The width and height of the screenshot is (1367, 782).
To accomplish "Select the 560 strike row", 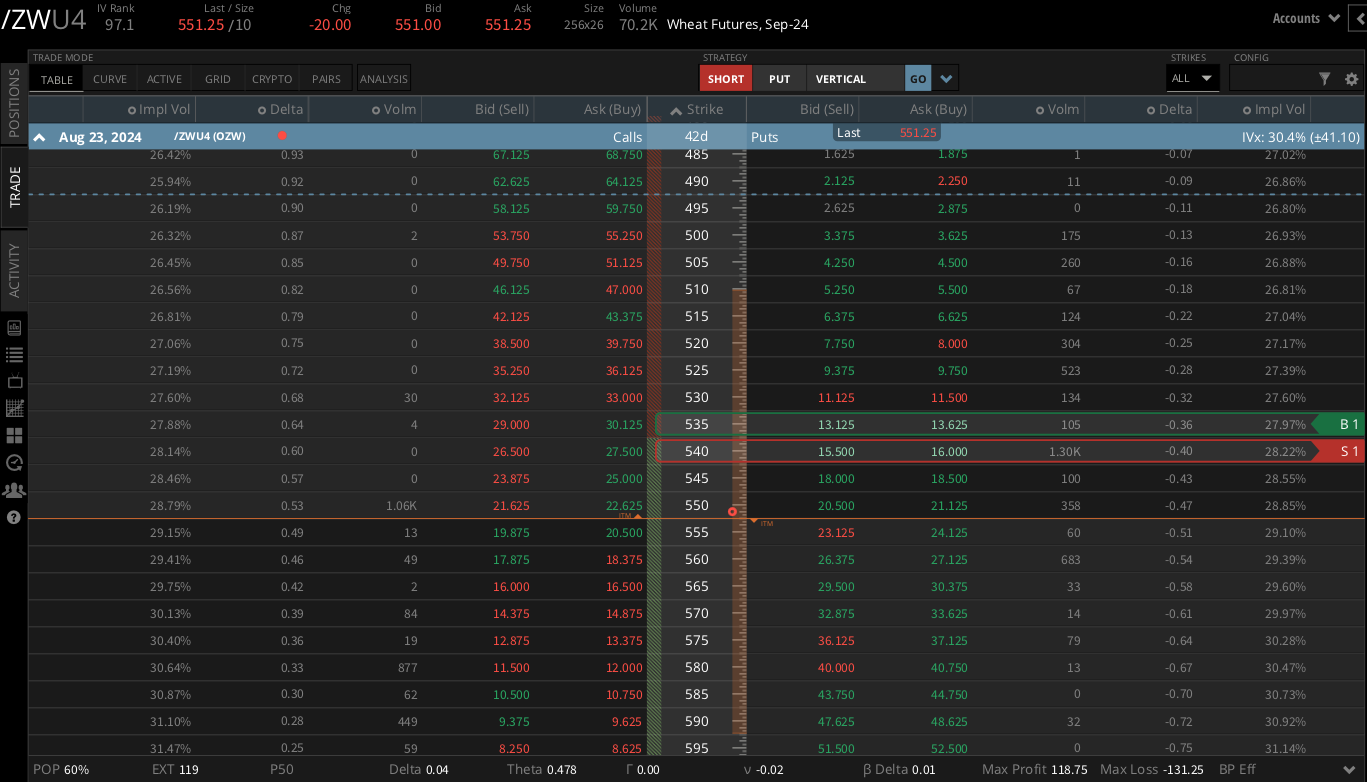I will point(697,559).
